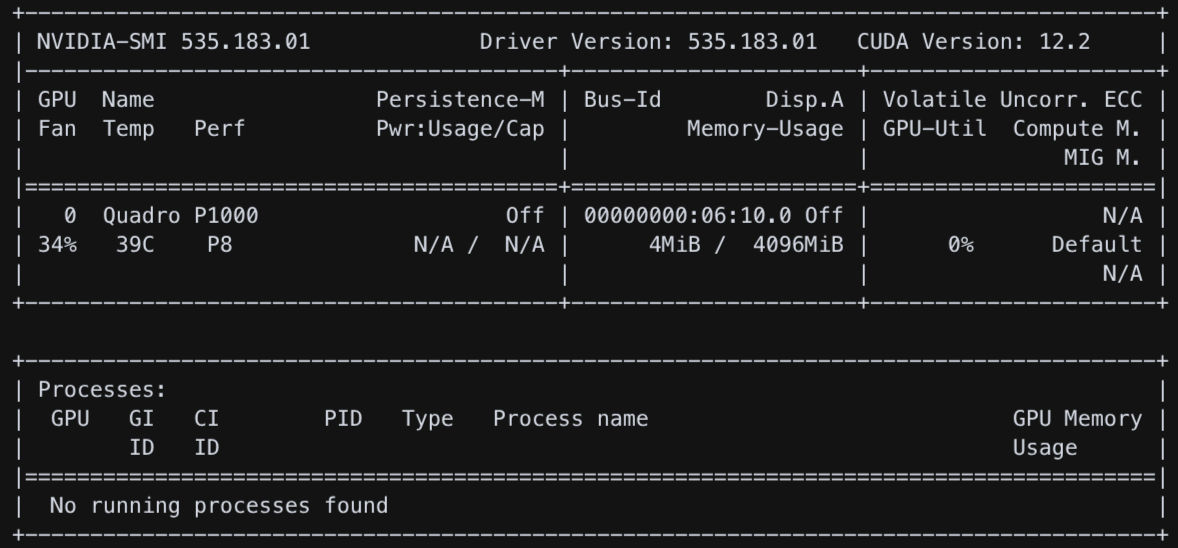The height and width of the screenshot is (548, 1178).
Task: Click the Process name column header
Action: (571, 418)
